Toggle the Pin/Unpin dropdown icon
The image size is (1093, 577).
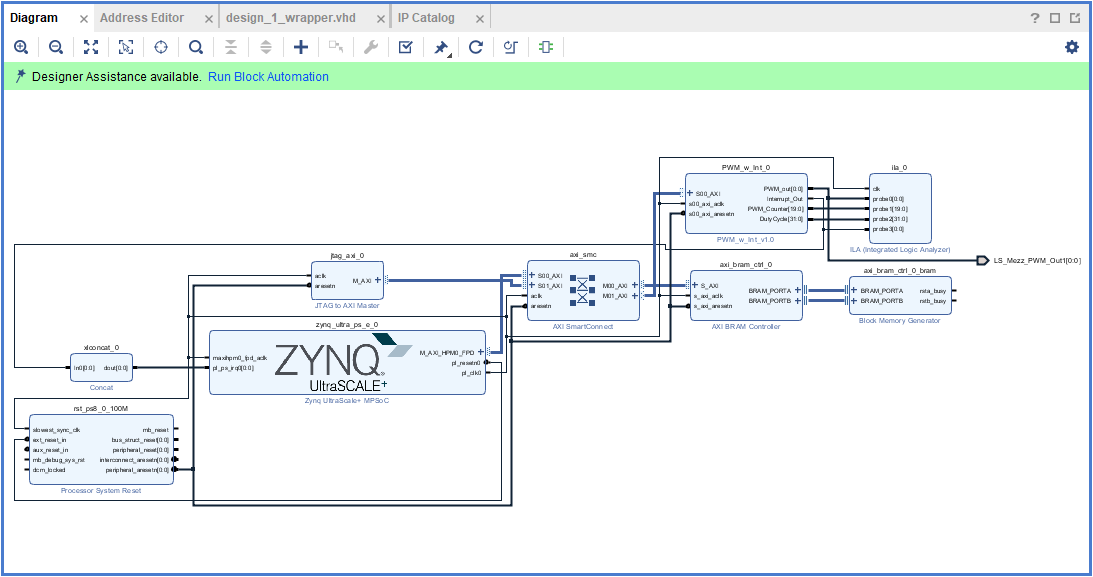[x=441, y=47]
